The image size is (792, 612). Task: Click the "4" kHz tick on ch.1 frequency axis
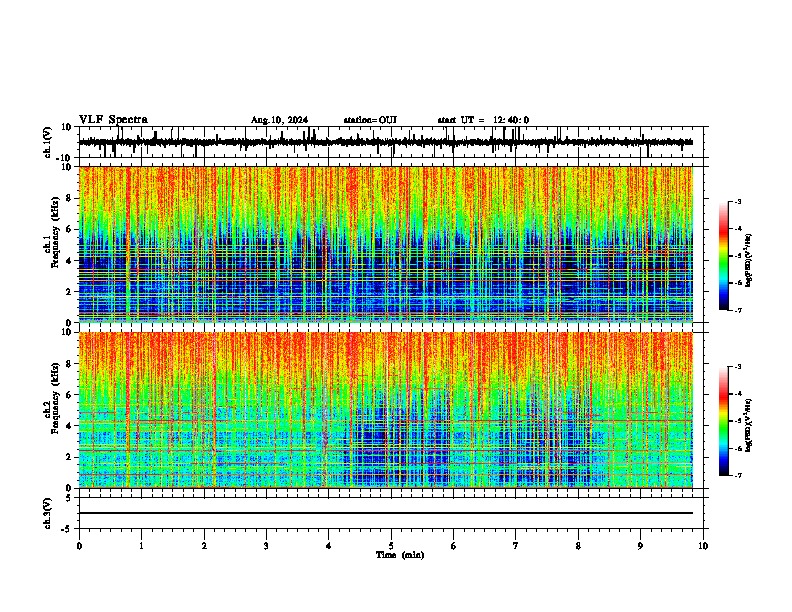[x=69, y=261]
